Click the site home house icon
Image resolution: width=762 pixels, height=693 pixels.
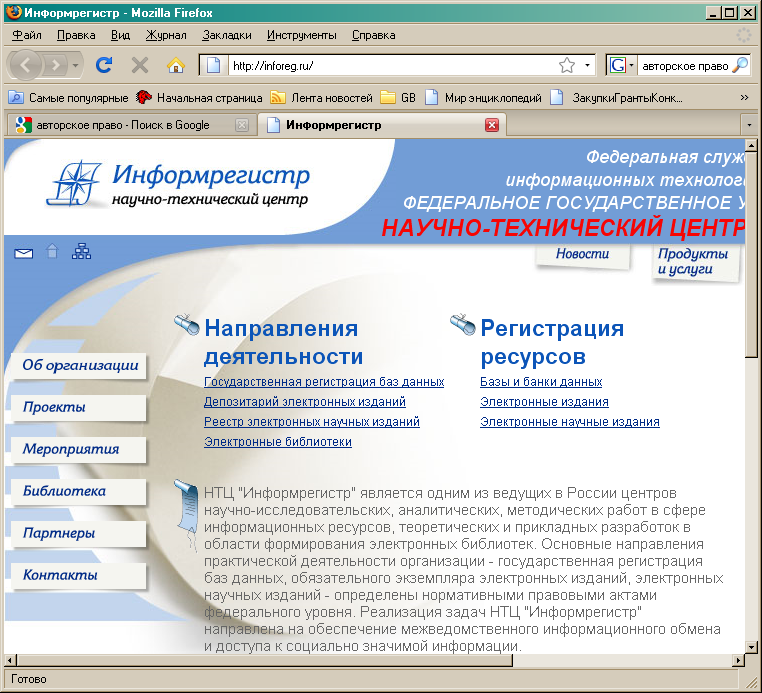pos(52,251)
